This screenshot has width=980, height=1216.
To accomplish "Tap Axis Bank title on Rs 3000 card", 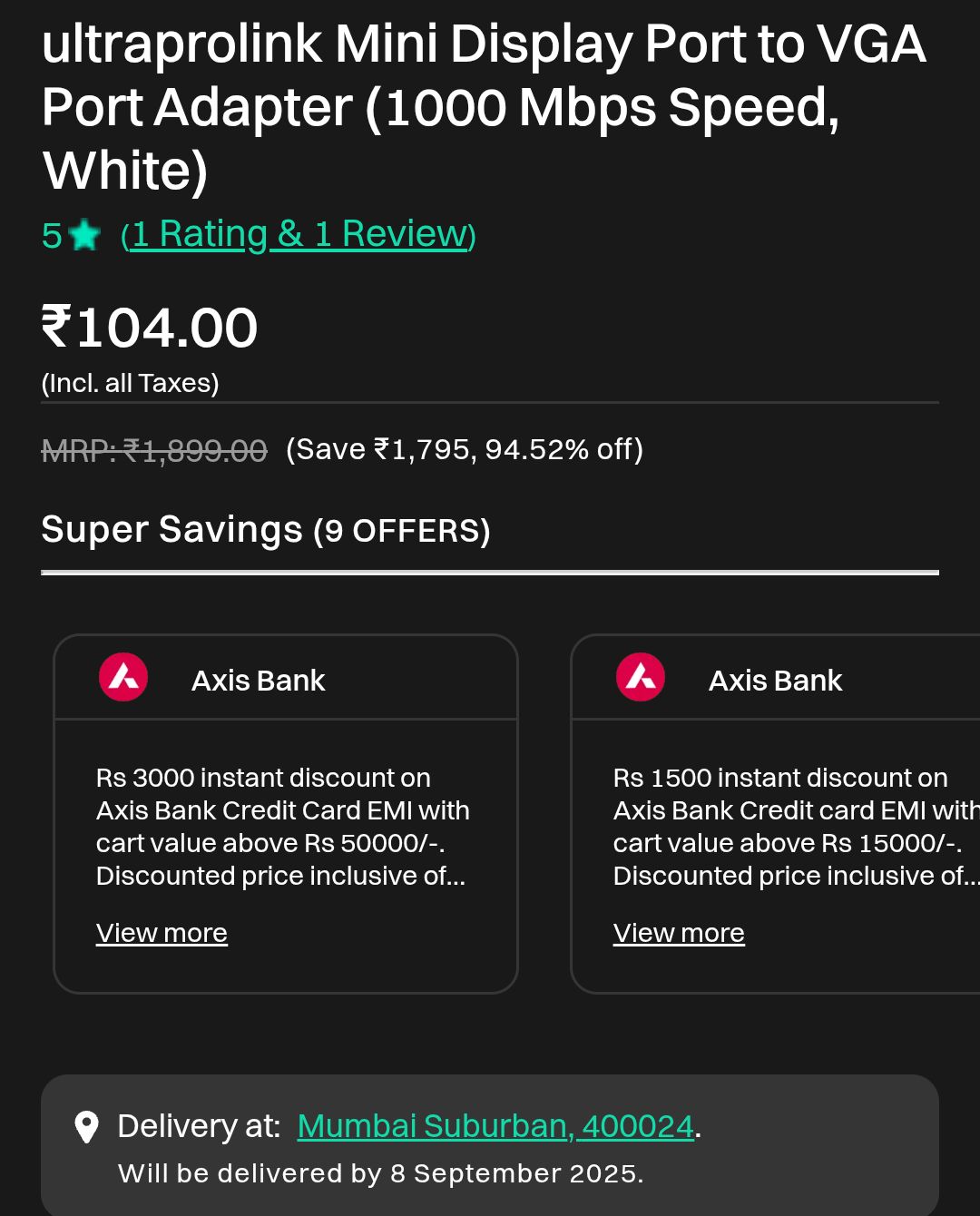I will point(258,681).
